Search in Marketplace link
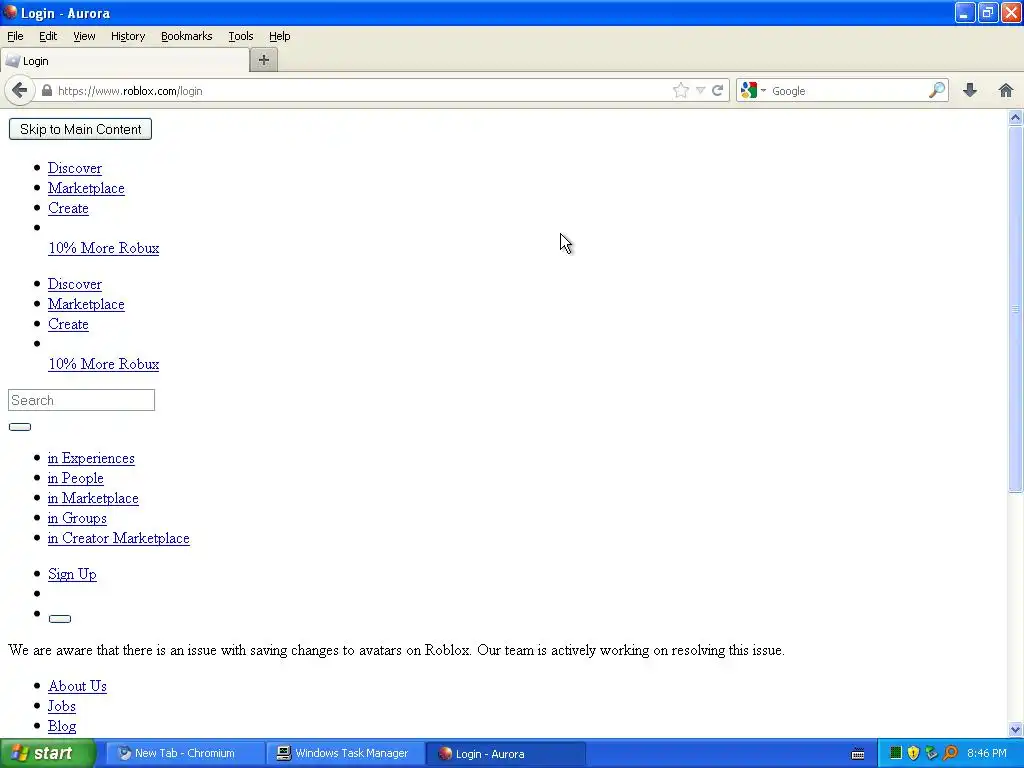1024x768 pixels. (x=93, y=498)
